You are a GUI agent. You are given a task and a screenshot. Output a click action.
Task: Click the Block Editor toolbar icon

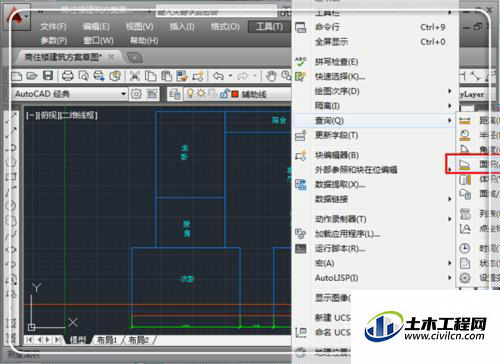click(x=198, y=76)
